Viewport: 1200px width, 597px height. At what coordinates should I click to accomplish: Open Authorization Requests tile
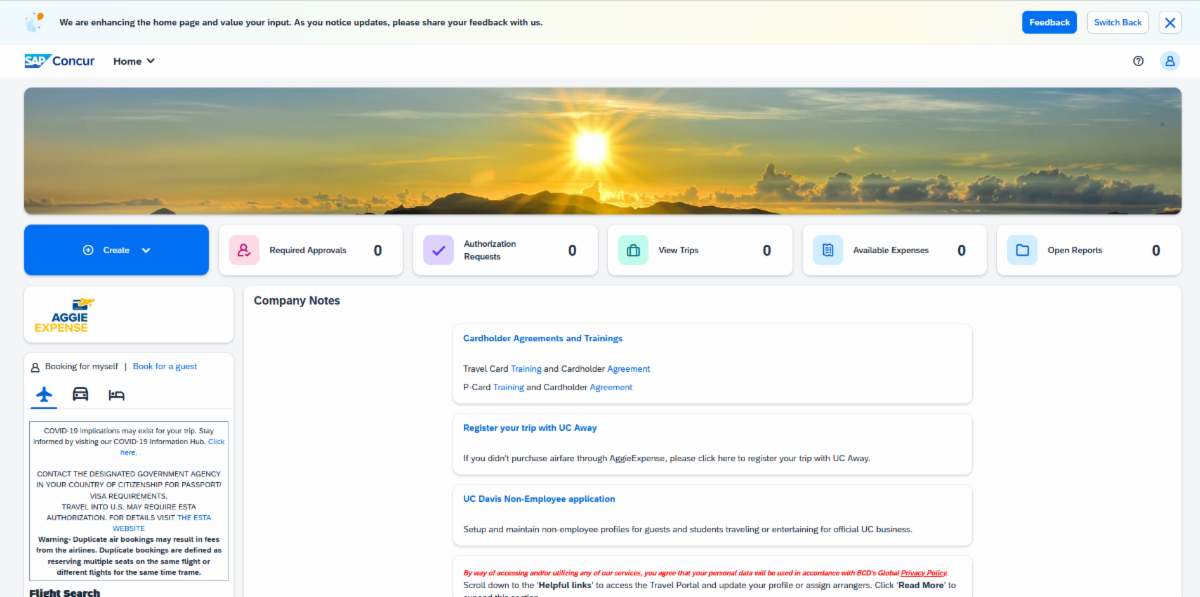[505, 250]
